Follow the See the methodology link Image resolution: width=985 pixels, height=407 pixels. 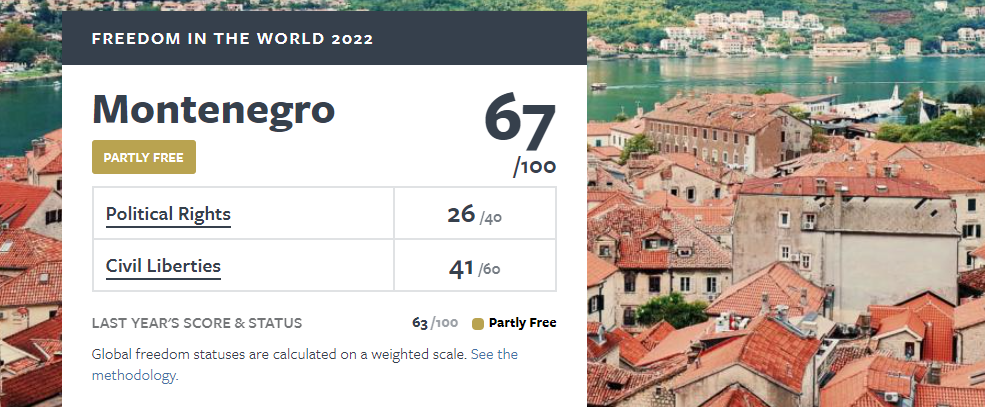305,365
